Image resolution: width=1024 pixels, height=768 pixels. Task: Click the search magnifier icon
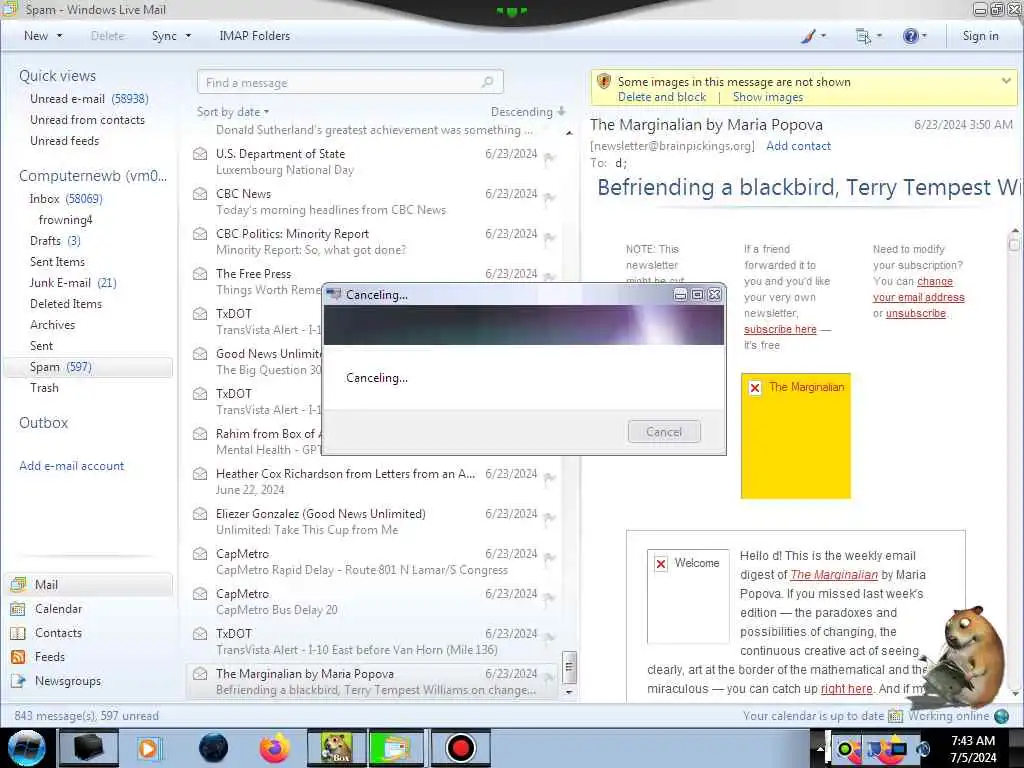pyautogui.click(x=487, y=82)
